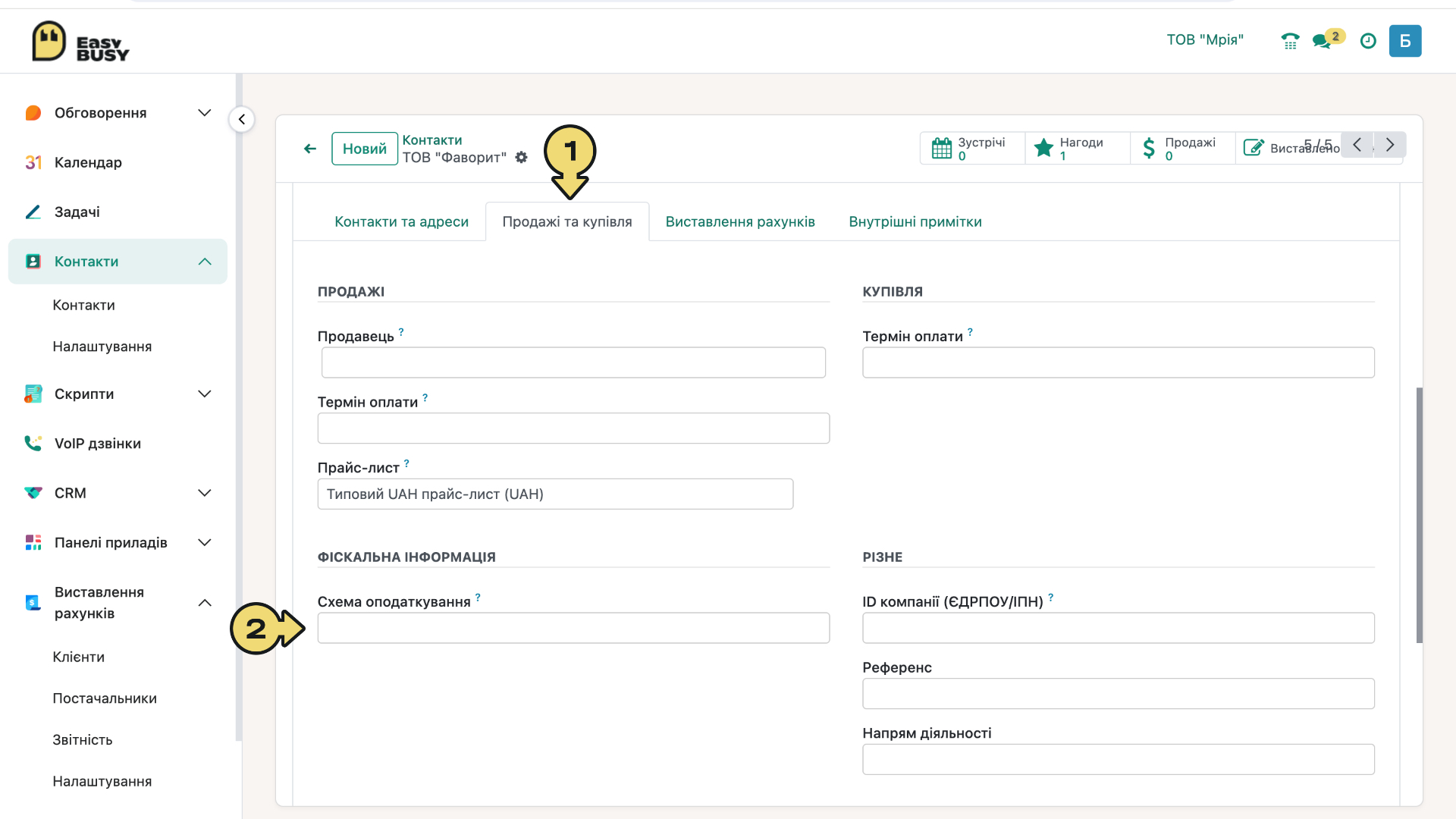The image size is (1456, 819).
Task: Click the EasyBusy logo
Action: coord(80,41)
